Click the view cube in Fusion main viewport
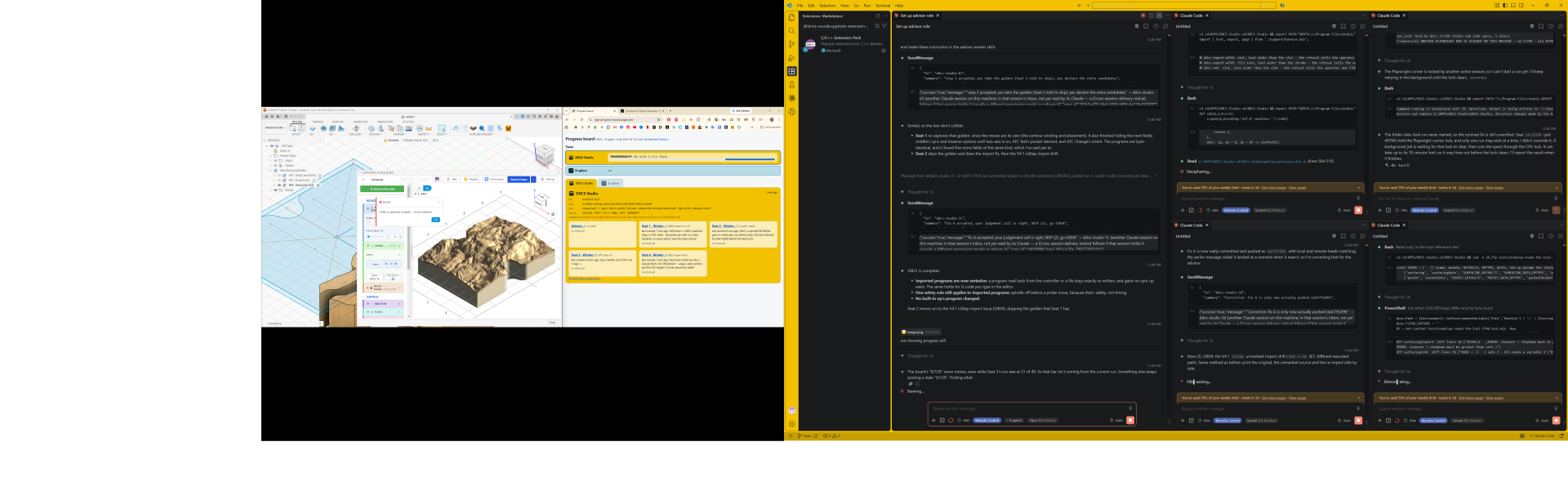1568x491 pixels. click(x=546, y=155)
